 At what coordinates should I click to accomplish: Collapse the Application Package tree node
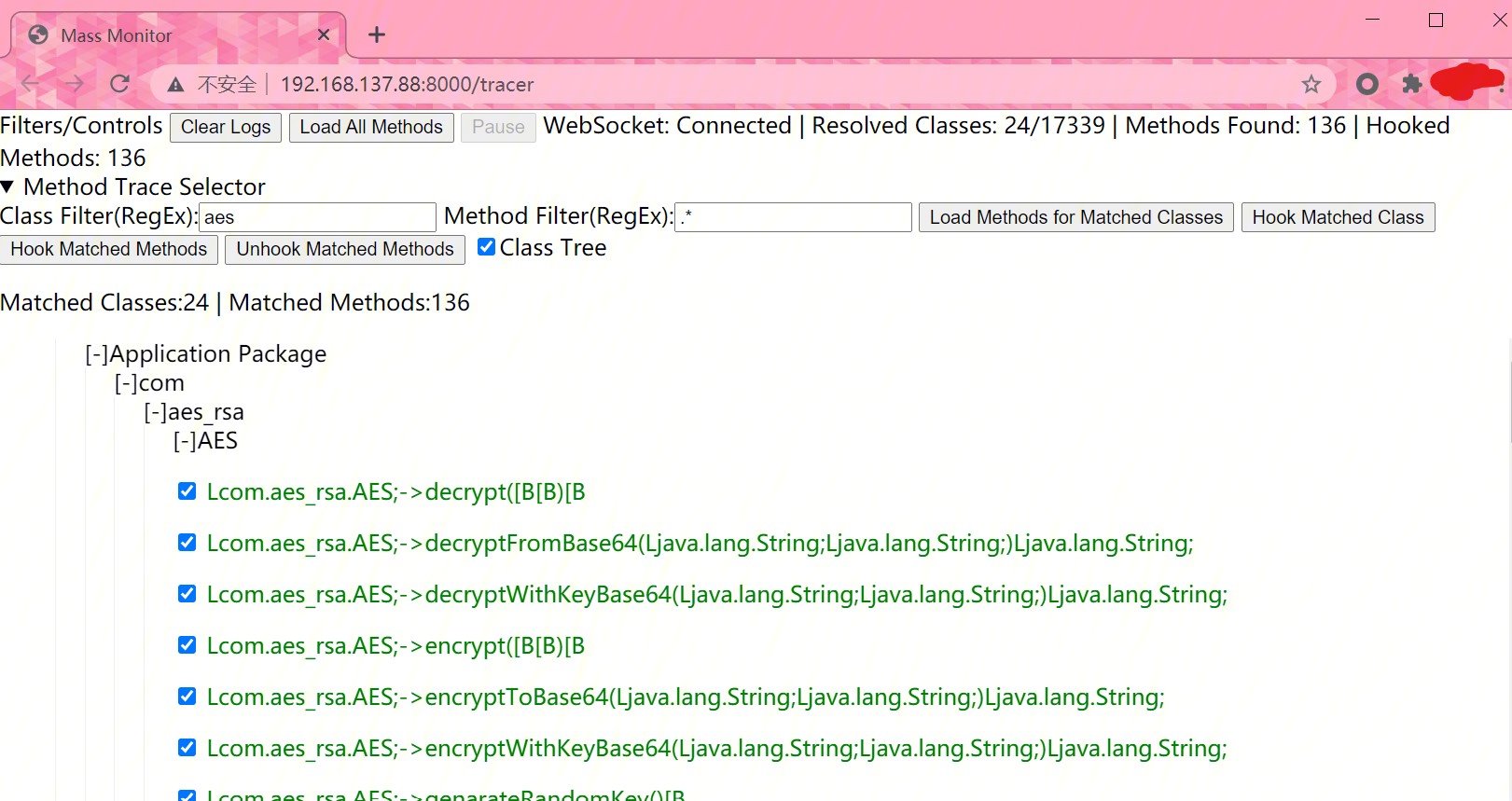(97, 354)
